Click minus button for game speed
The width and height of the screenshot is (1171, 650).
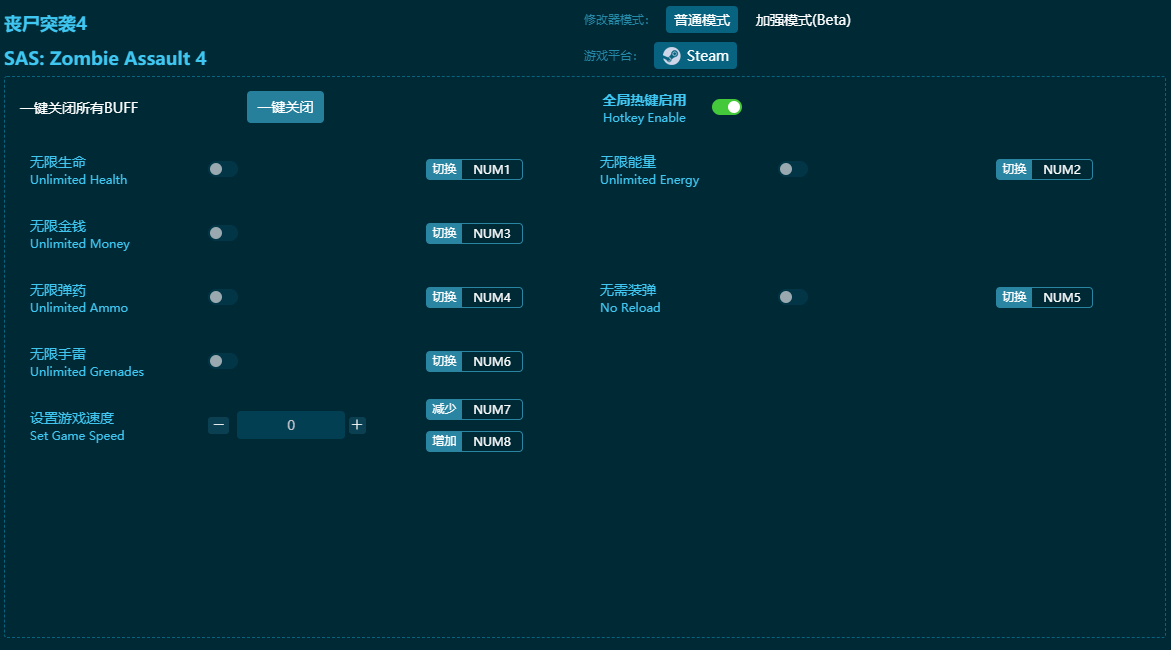[218, 425]
